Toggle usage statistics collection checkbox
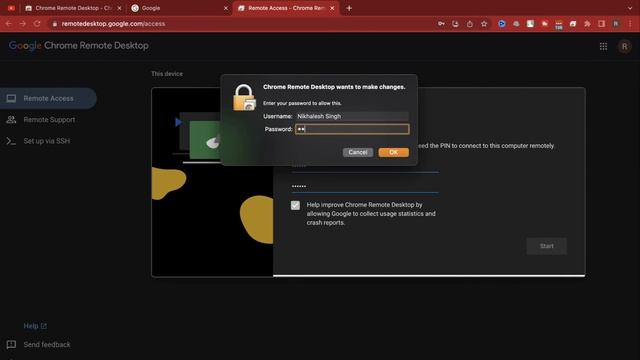Screen dimensions: 640x360 pos(295,205)
